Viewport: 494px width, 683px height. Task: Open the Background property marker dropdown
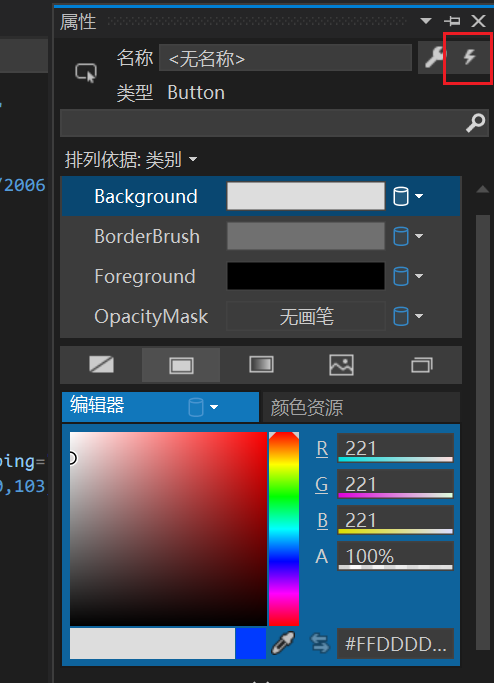click(x=408, y=196)
